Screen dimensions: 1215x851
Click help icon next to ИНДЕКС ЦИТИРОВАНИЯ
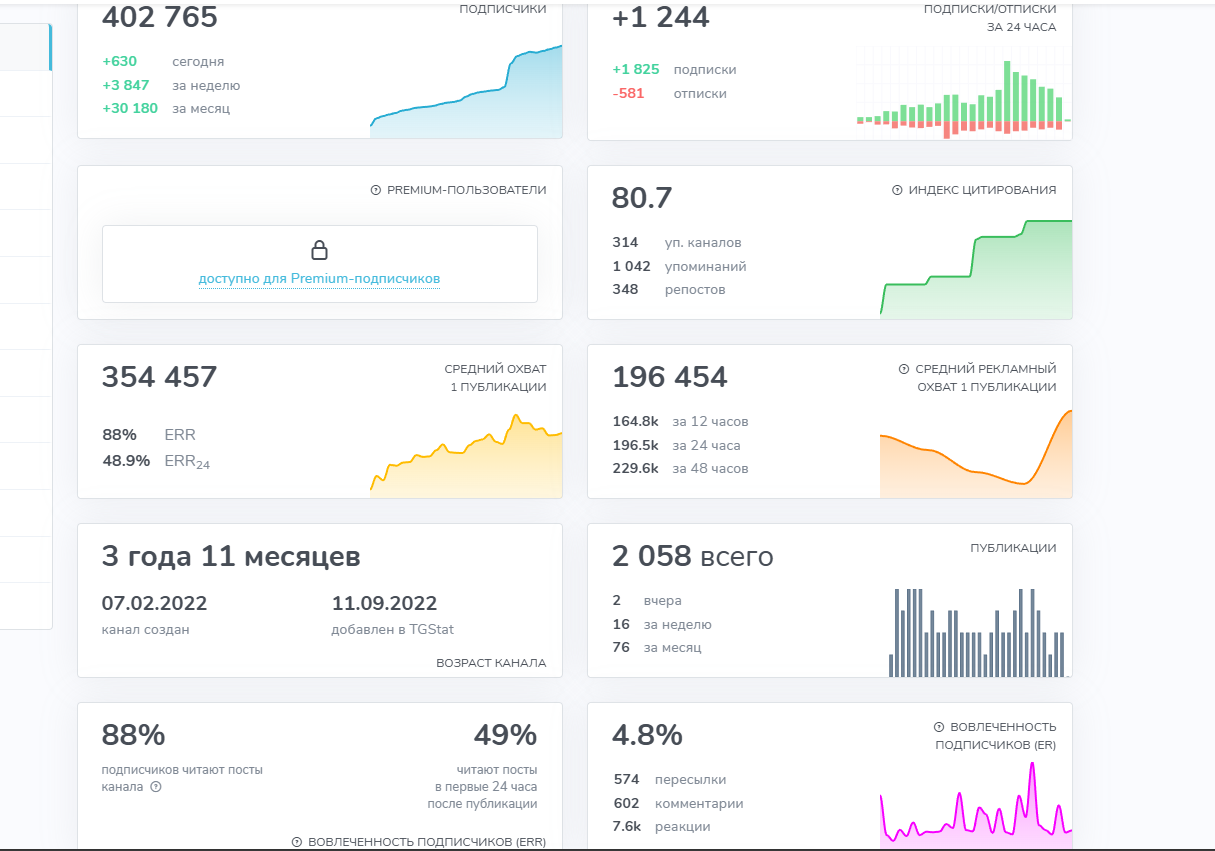click(897, 190)
